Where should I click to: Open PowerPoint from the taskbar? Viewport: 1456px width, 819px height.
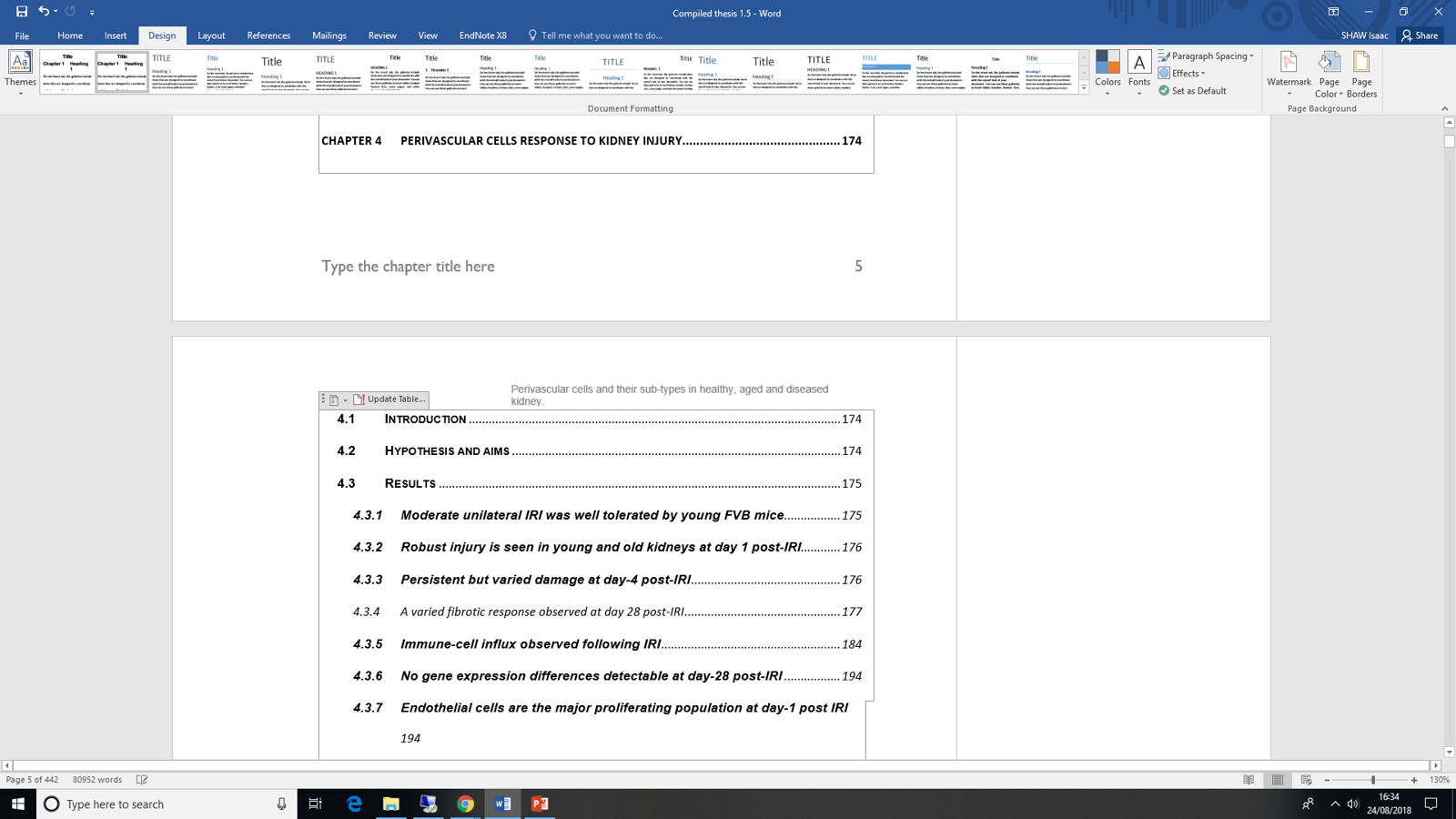point(540,804)
